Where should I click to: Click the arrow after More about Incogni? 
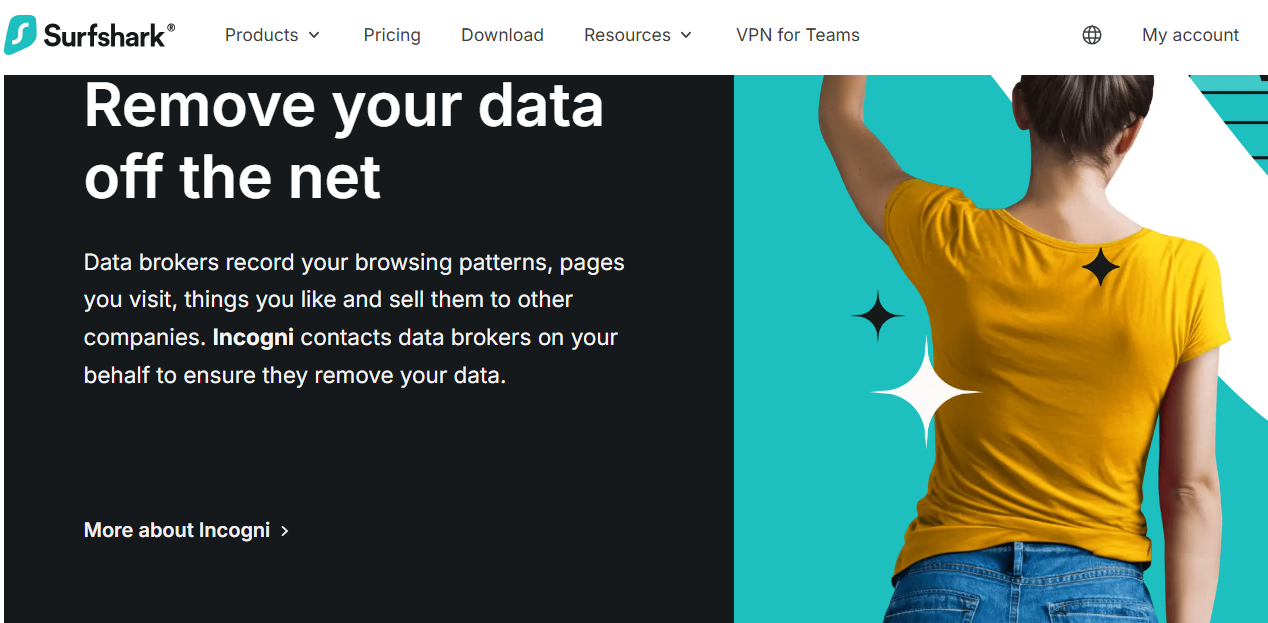pyautogui.click(x=285, y=531)
